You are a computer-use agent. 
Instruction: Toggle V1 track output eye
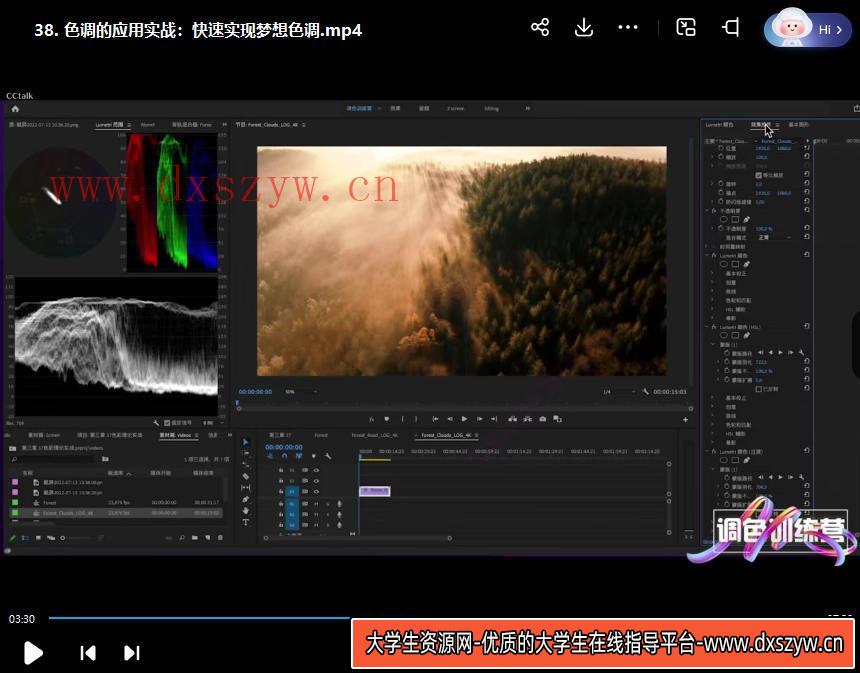pyautogui.click(x=316, y=491)
